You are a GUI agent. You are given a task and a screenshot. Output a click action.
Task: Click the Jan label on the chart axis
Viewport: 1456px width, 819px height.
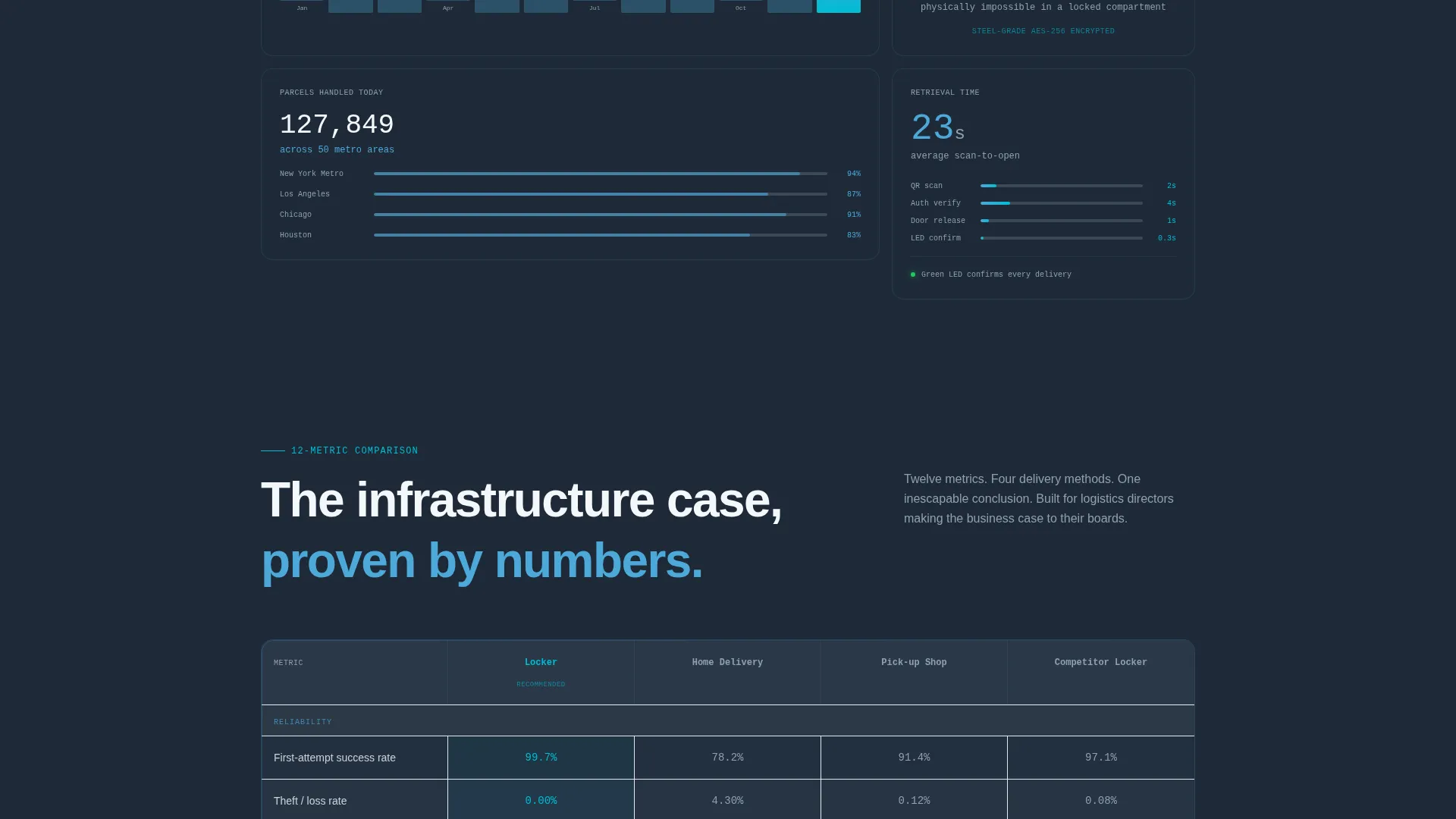tap(302, 8)
